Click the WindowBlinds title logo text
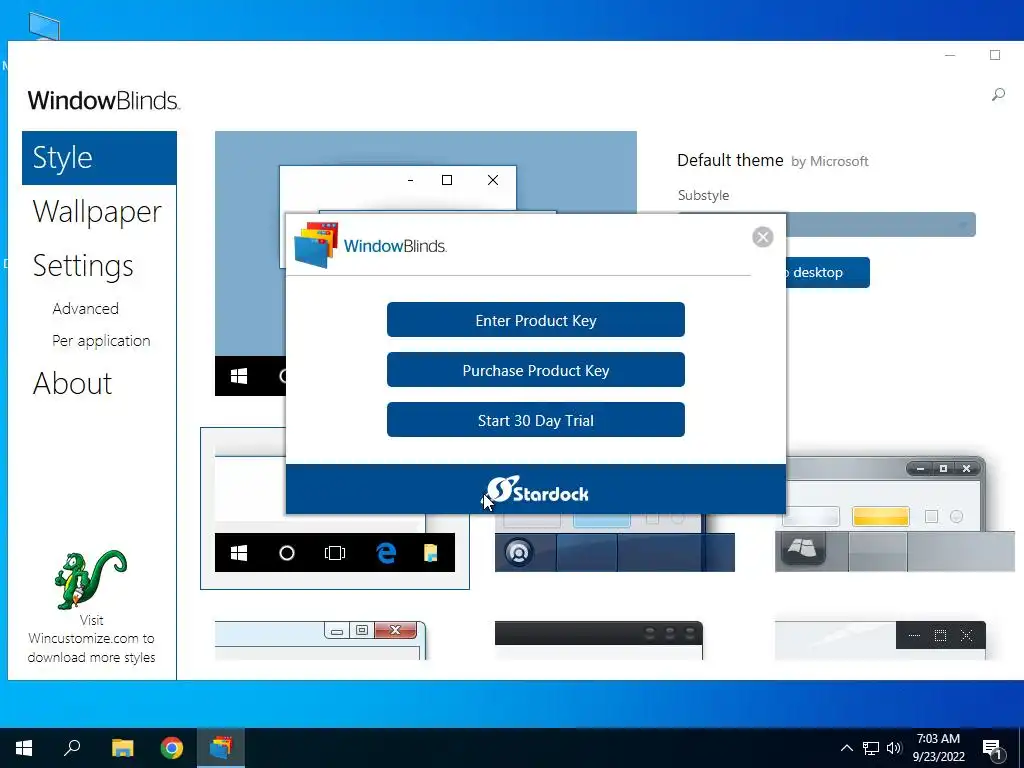 tap(104, 101)
